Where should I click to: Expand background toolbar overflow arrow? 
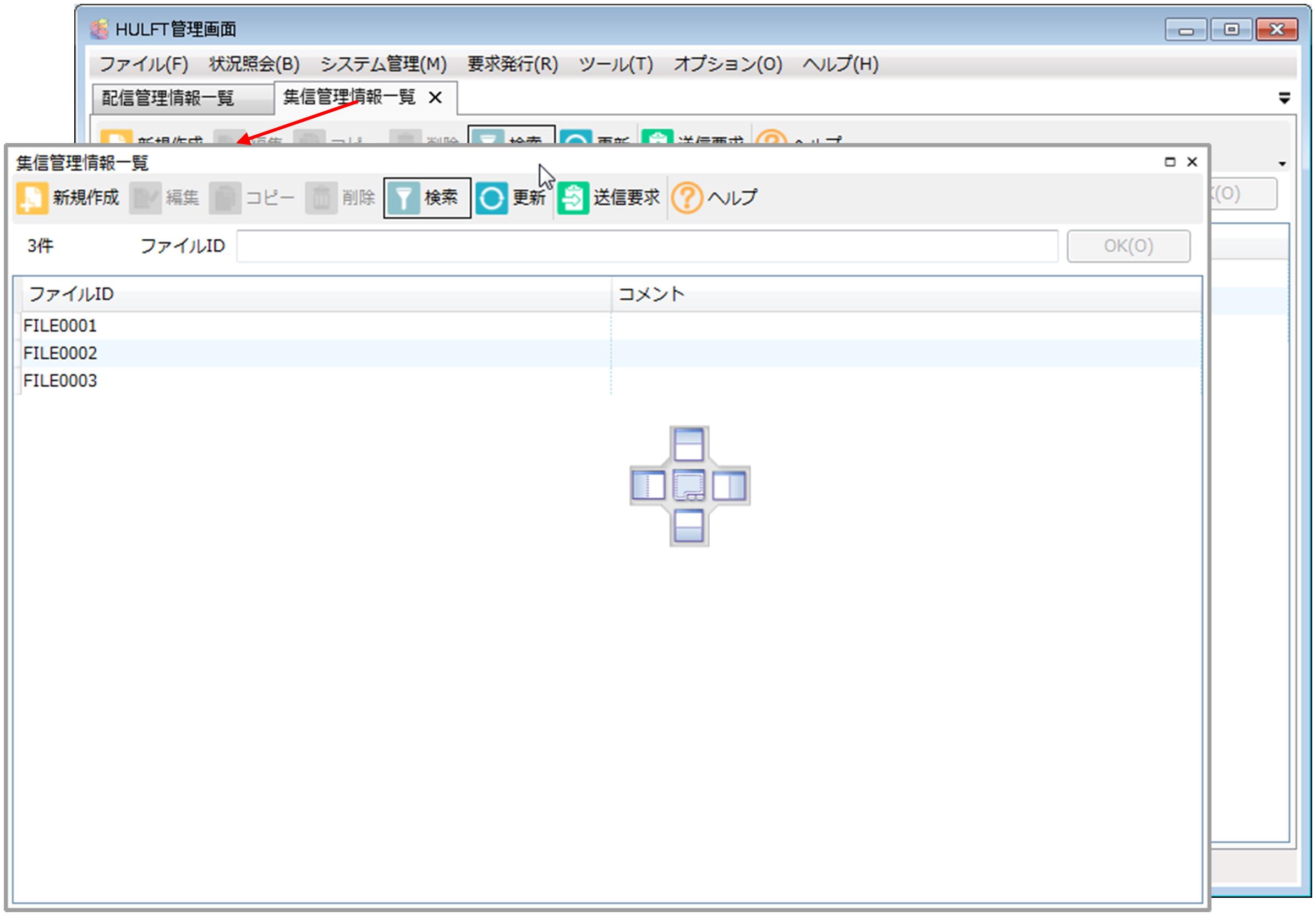(x=1282, y=164)
